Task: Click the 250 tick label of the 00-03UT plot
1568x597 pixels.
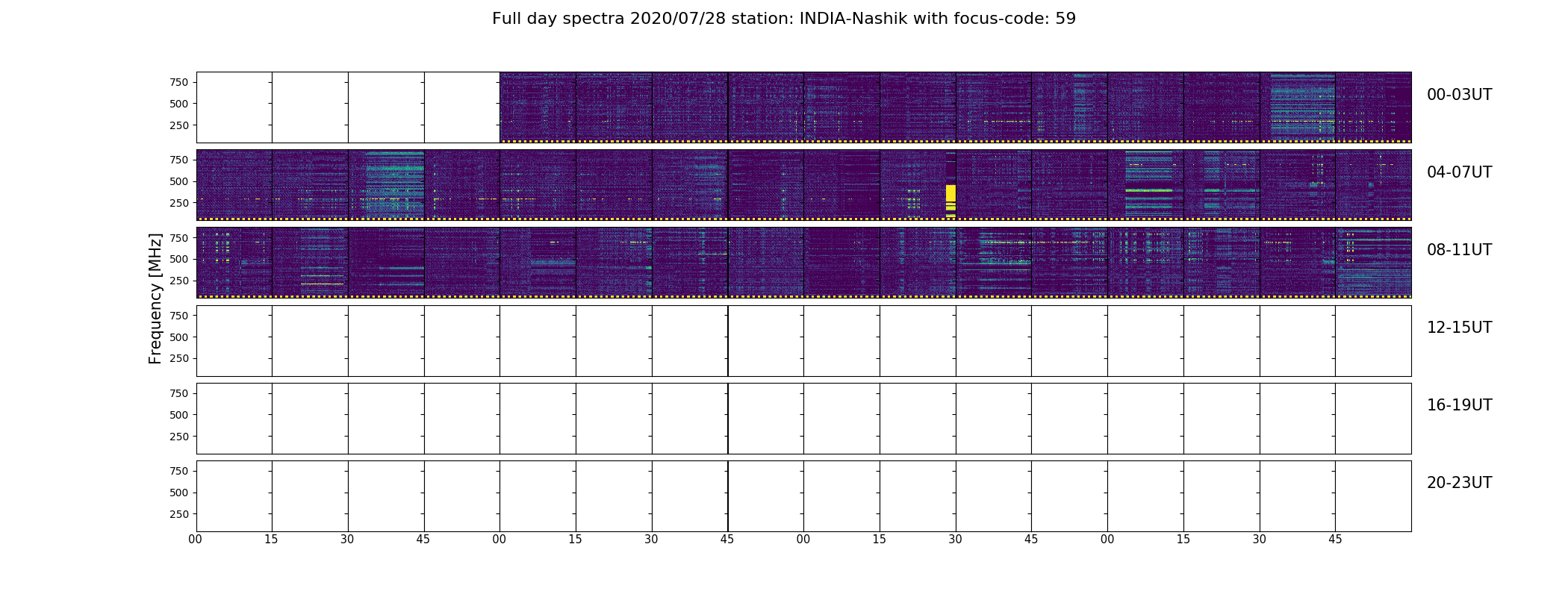Action: point(179,125)
